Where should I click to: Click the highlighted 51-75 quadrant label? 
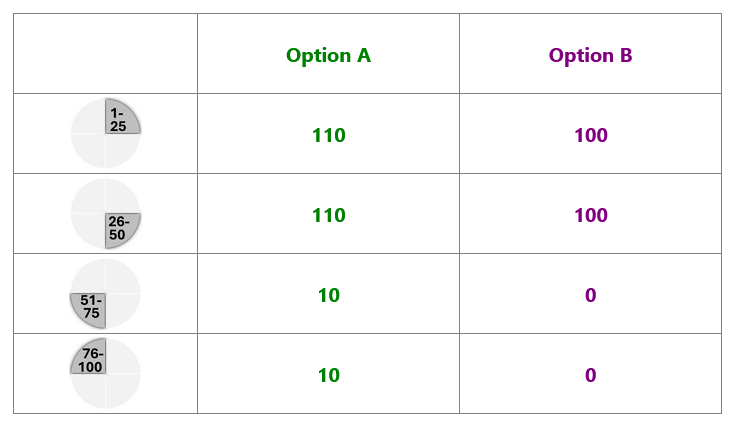(90, 307)
